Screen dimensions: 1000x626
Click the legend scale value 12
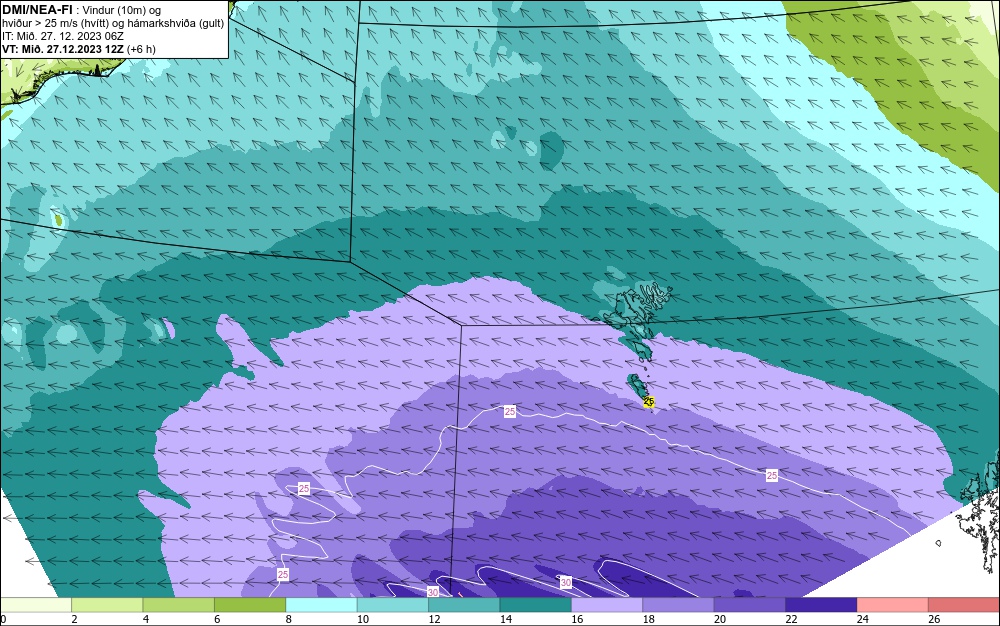coord(434,619)
